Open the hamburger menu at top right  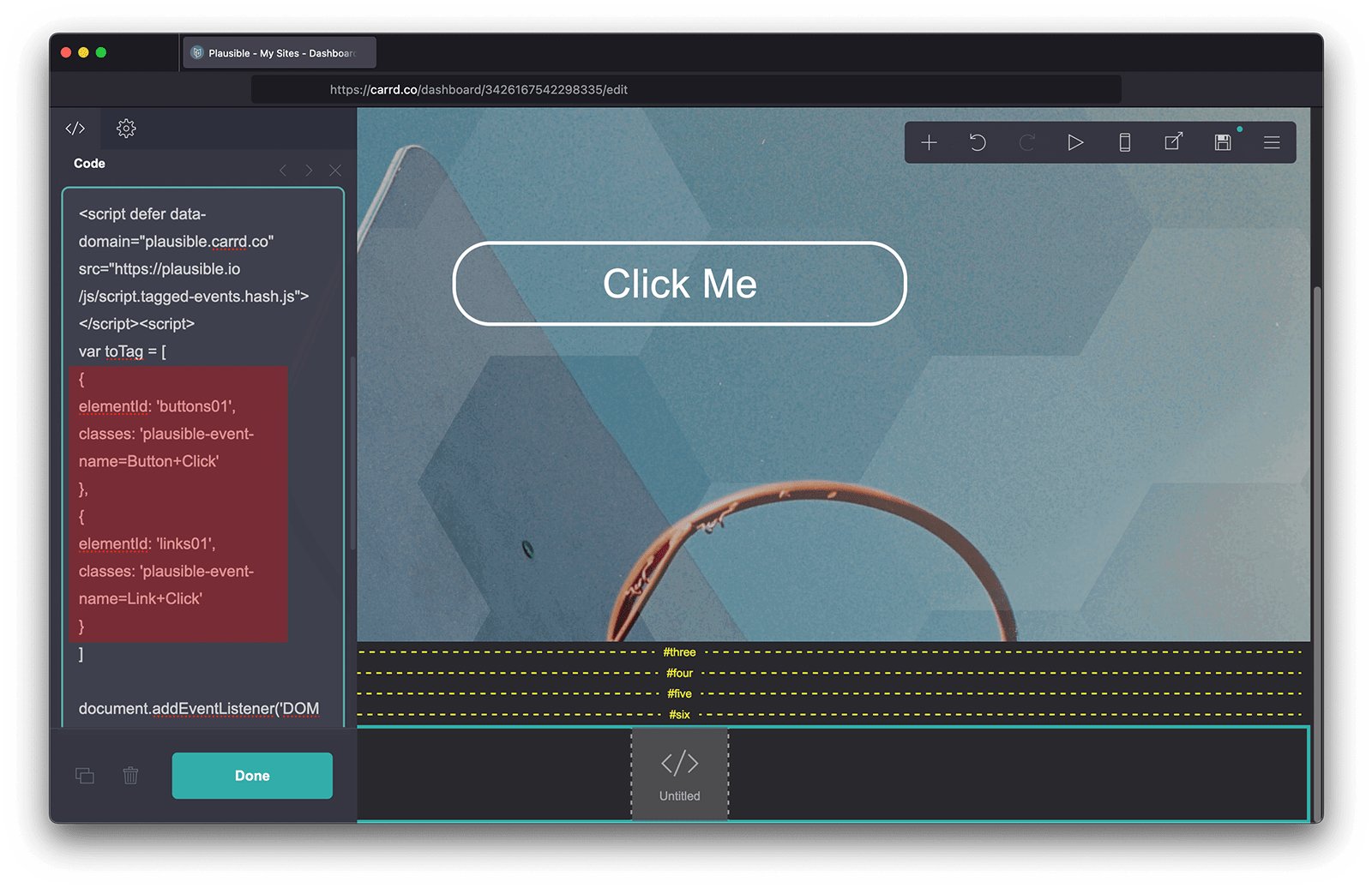coord(1272,142)
